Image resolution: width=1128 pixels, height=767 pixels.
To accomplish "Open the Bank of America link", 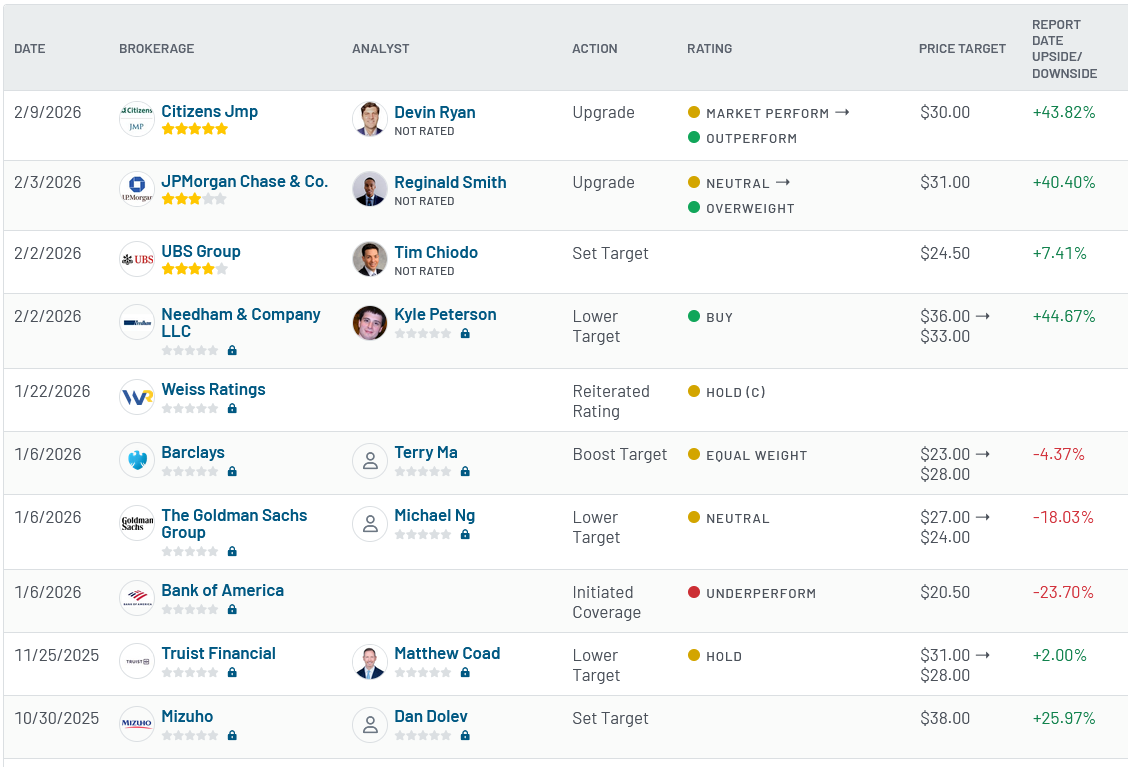I will (222, 590).
